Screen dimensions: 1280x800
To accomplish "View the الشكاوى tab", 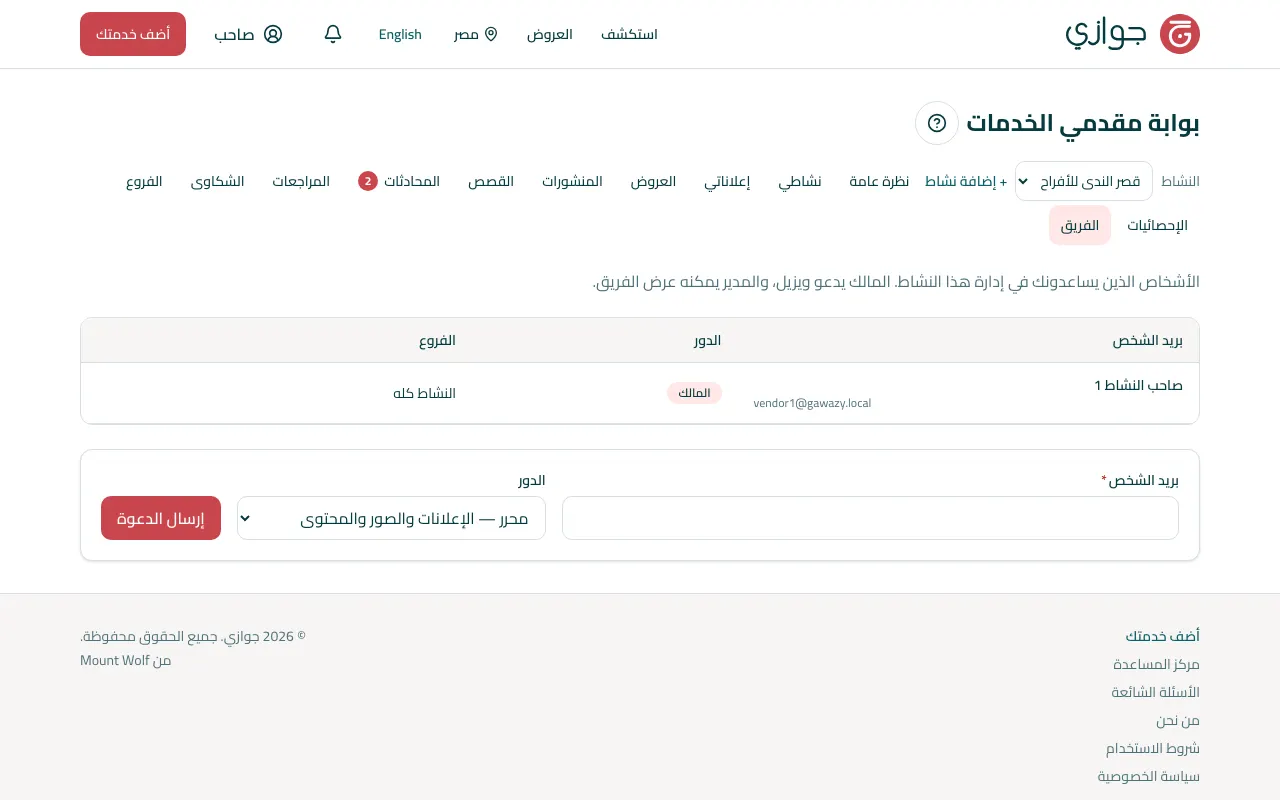I will 218,181.
